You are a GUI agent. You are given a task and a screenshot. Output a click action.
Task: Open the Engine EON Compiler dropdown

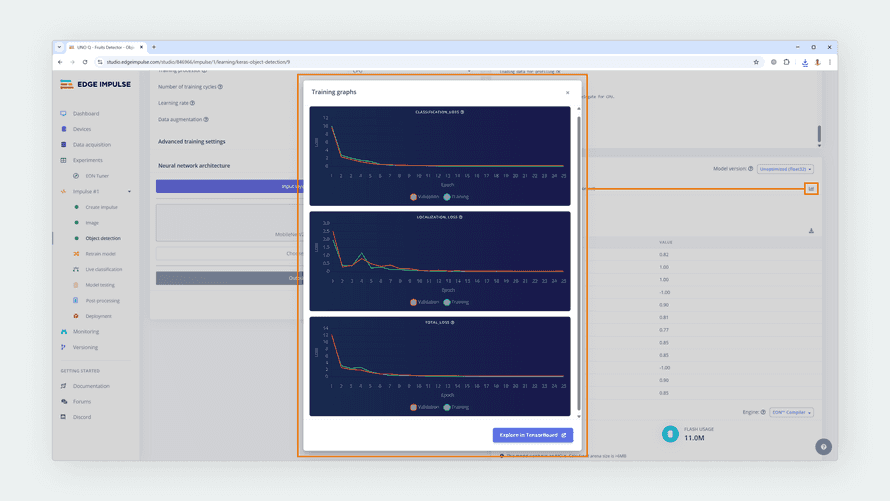(x=791, y=412)
